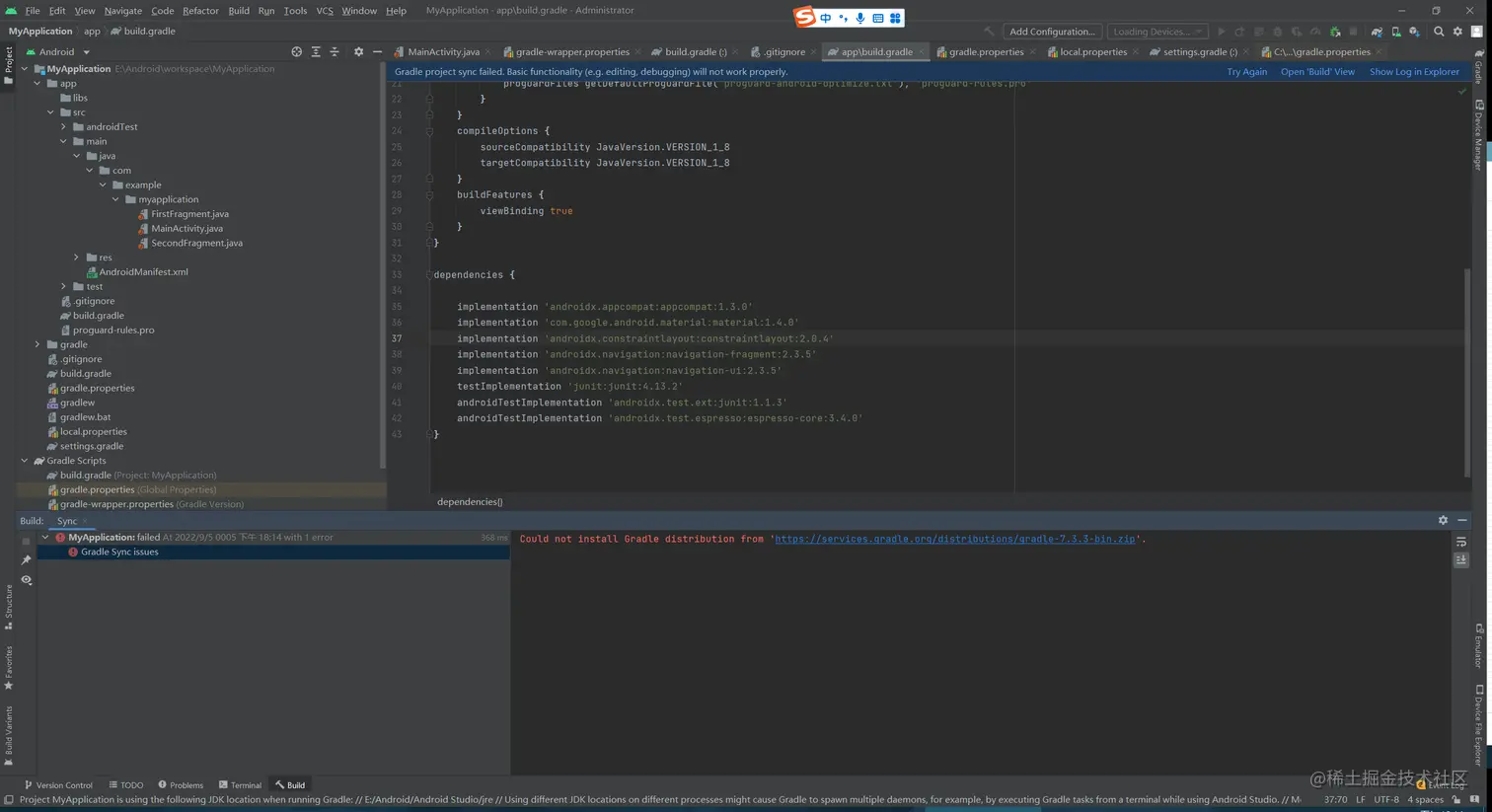Open the Sogou input method toolbox icon
Image resolution: width=1492 pixels, height=812 pixels.
pyautogui.click(x=895, y=18)
